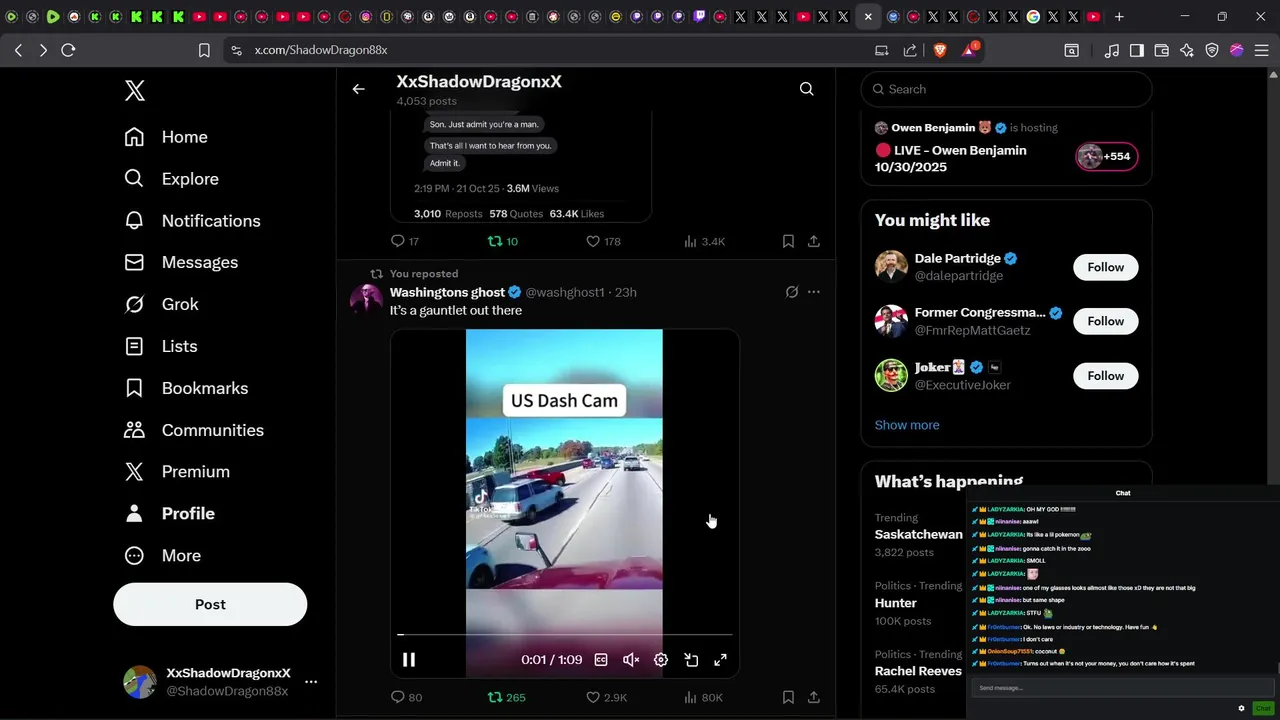The image size is (1280, 720).
Task: Open the video settings gear
Action: pos(661,660)
